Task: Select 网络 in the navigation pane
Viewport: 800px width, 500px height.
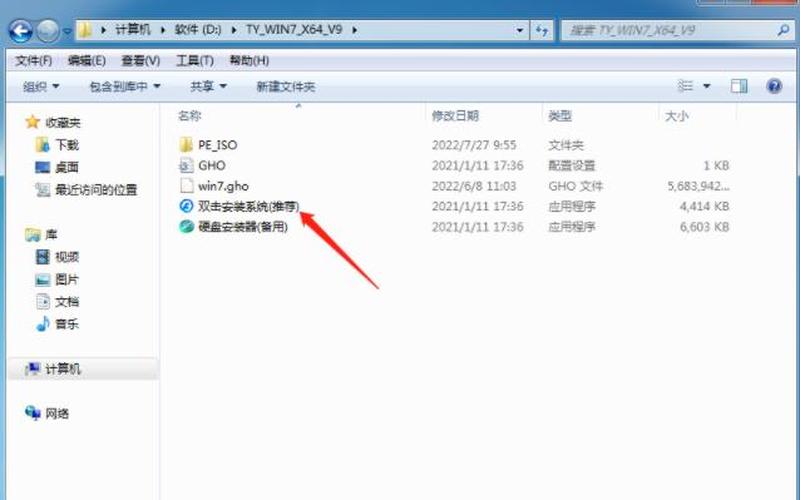Action: coord(57,413)
